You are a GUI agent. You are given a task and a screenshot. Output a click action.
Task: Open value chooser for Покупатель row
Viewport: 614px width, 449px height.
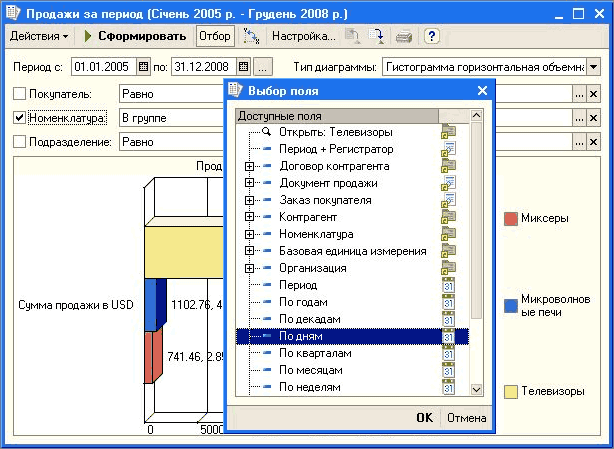tap(580, 94)
